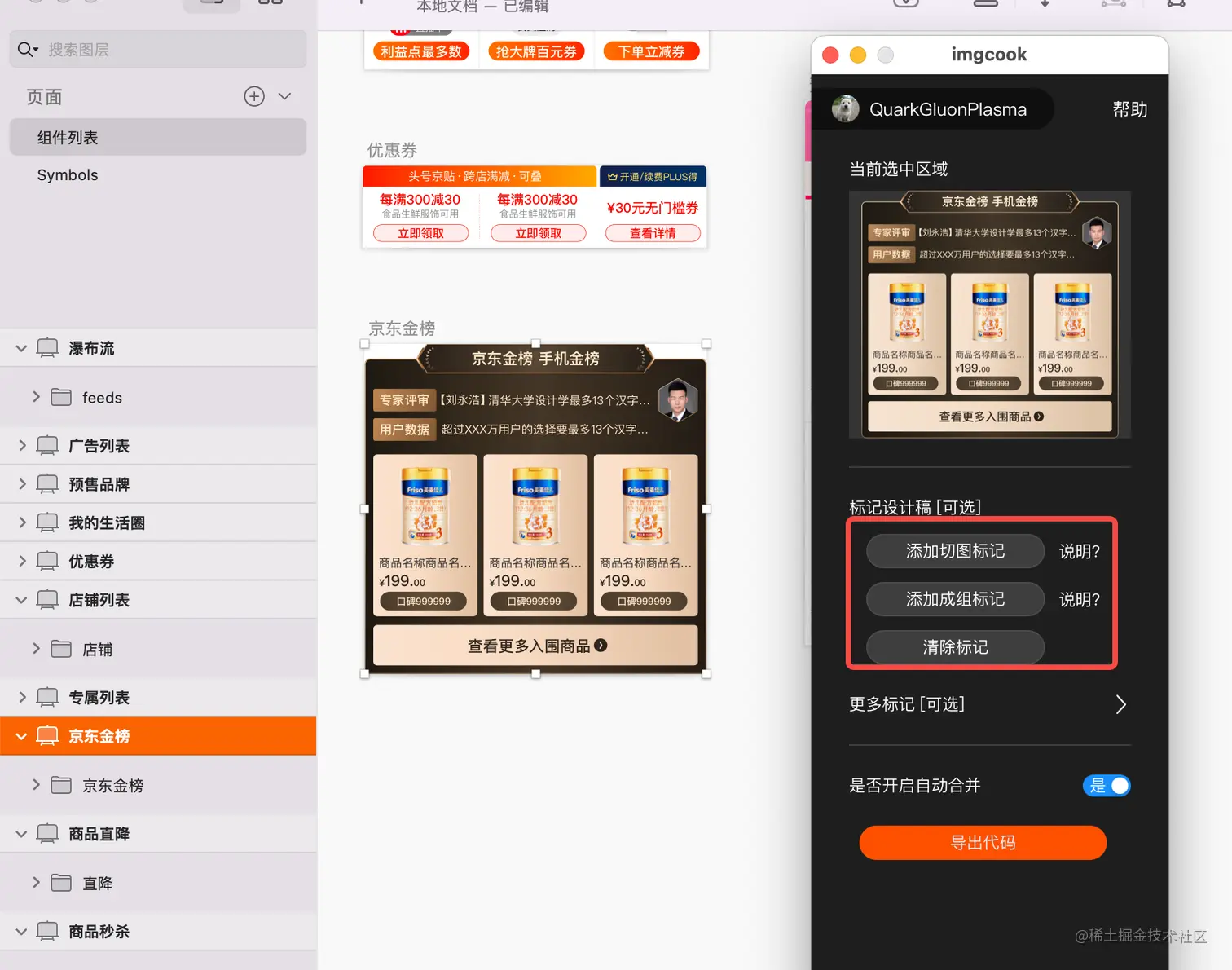Click the 我的生活圈 artboard icon
This screenshot has height=970, width=1232.
point(47,522)
